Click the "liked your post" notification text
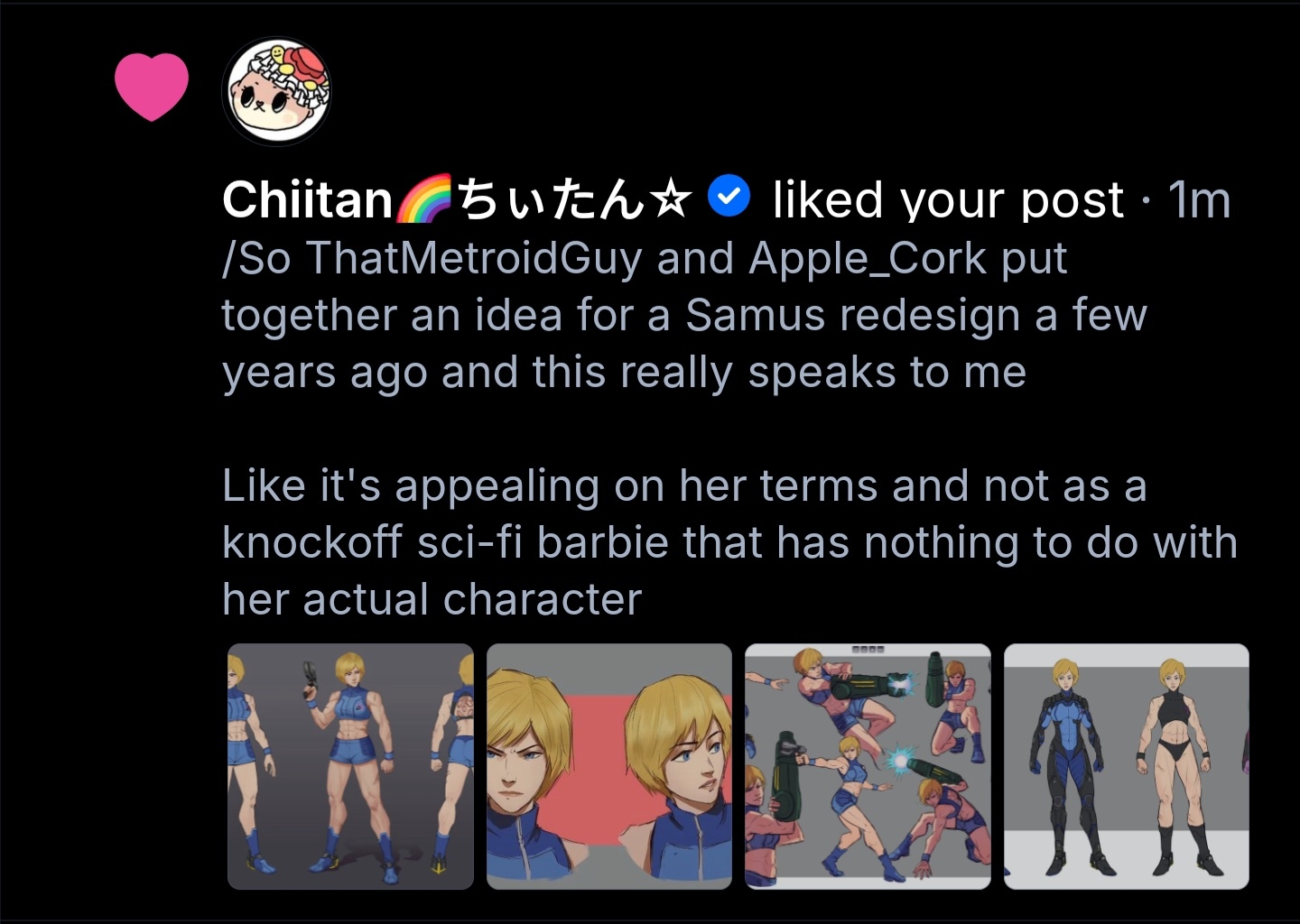Viewport: 1300px width, 924px height. click(948, 199)
